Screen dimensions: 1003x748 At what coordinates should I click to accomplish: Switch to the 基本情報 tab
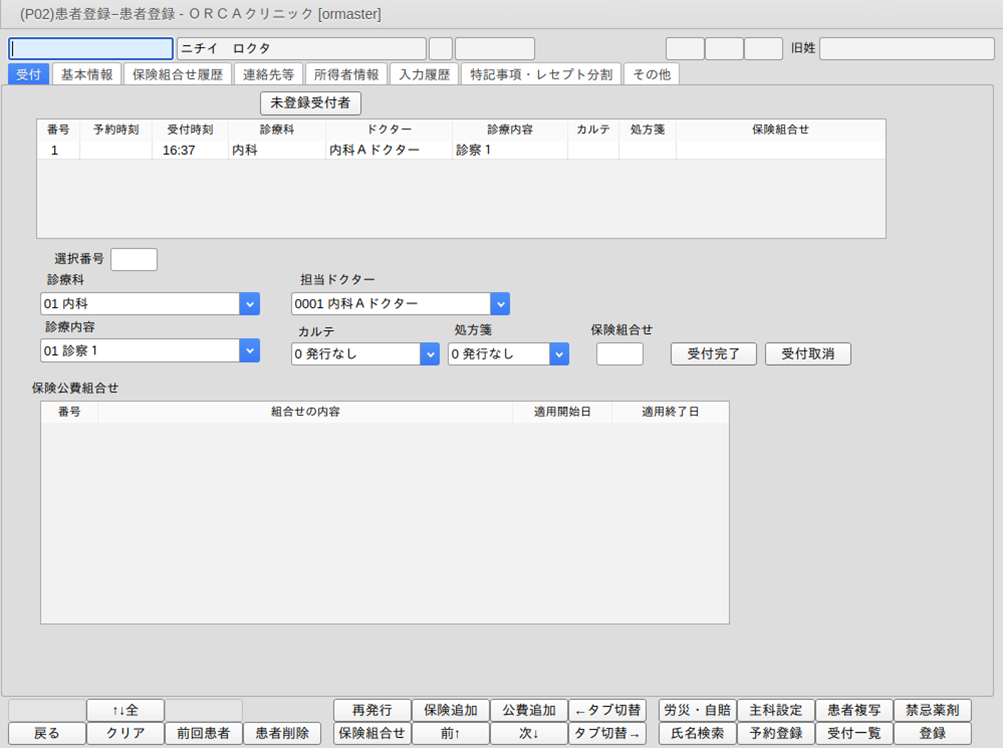87,74
